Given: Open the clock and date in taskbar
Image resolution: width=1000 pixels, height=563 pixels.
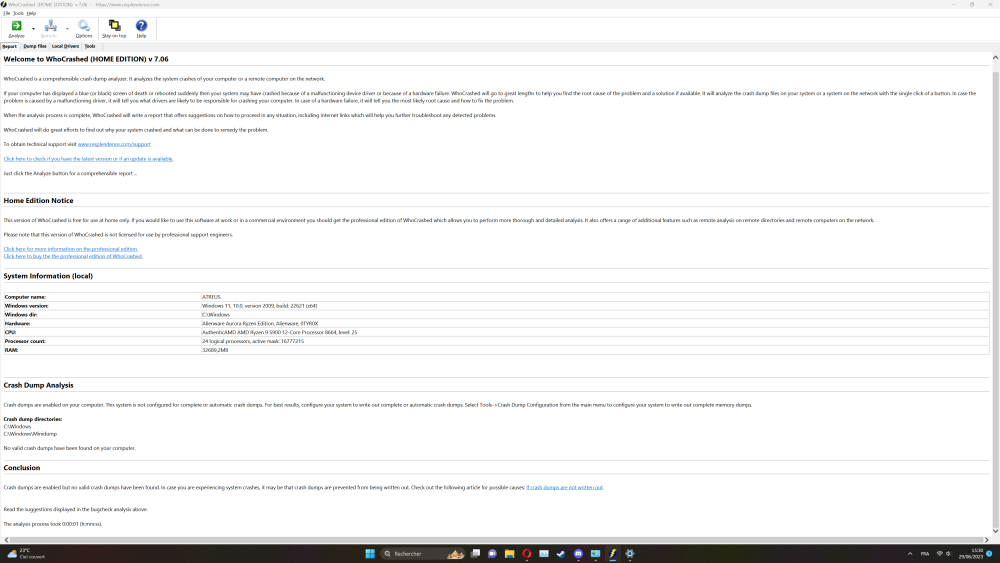Looking at the screenshot, I should (971, 553).
